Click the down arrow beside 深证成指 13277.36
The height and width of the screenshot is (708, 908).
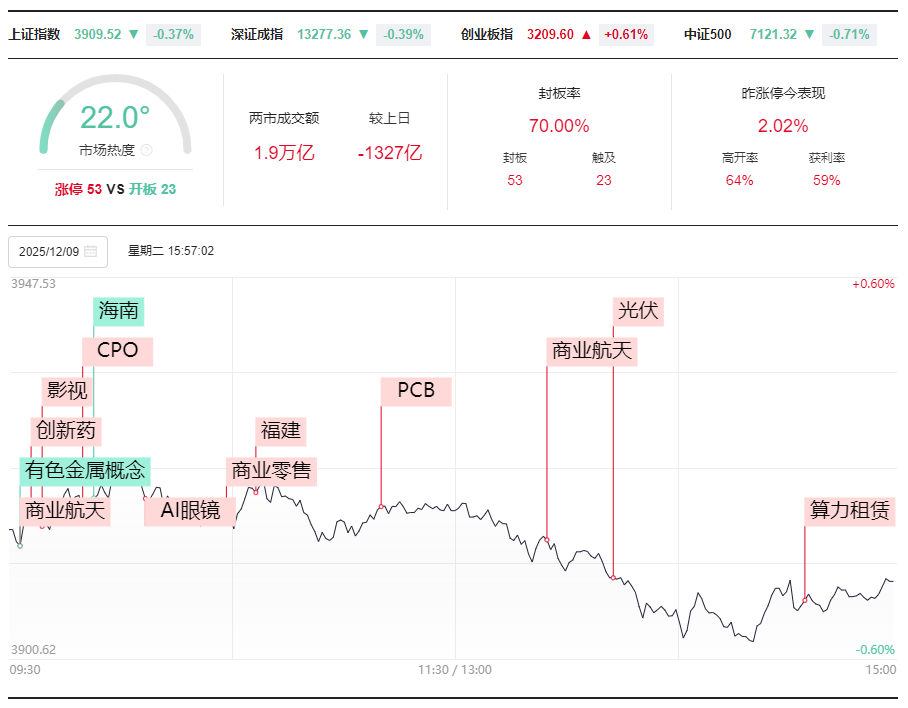pos(363,34)
